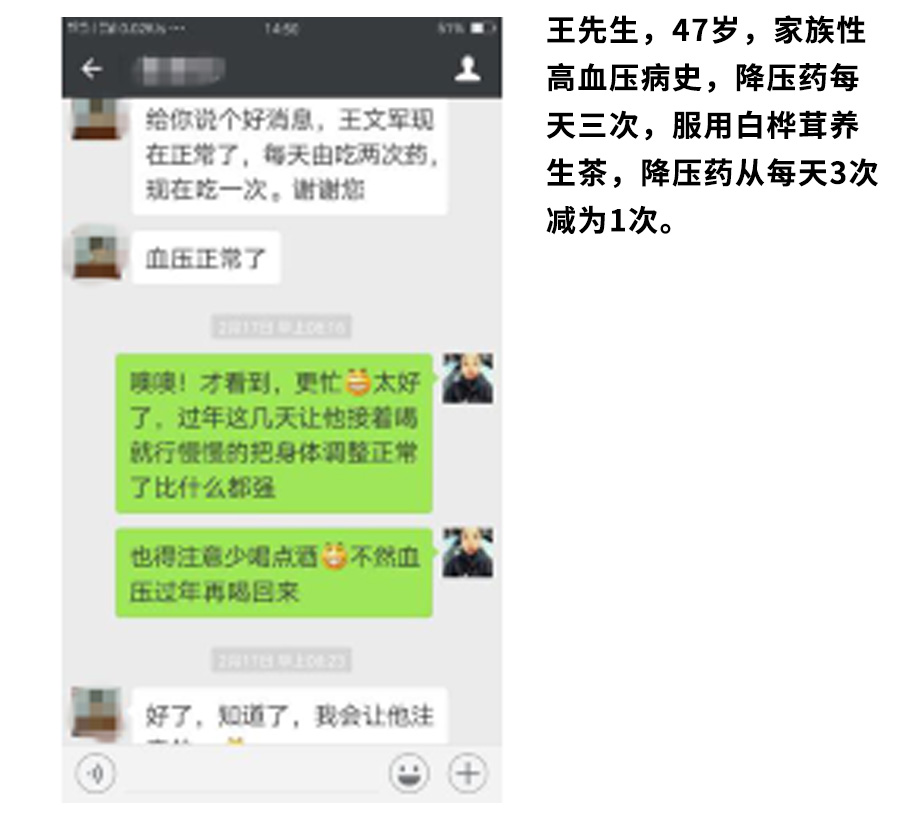Open the plus attachments menu
This screenshot has height=835, width=900.
tap(468, 774)
